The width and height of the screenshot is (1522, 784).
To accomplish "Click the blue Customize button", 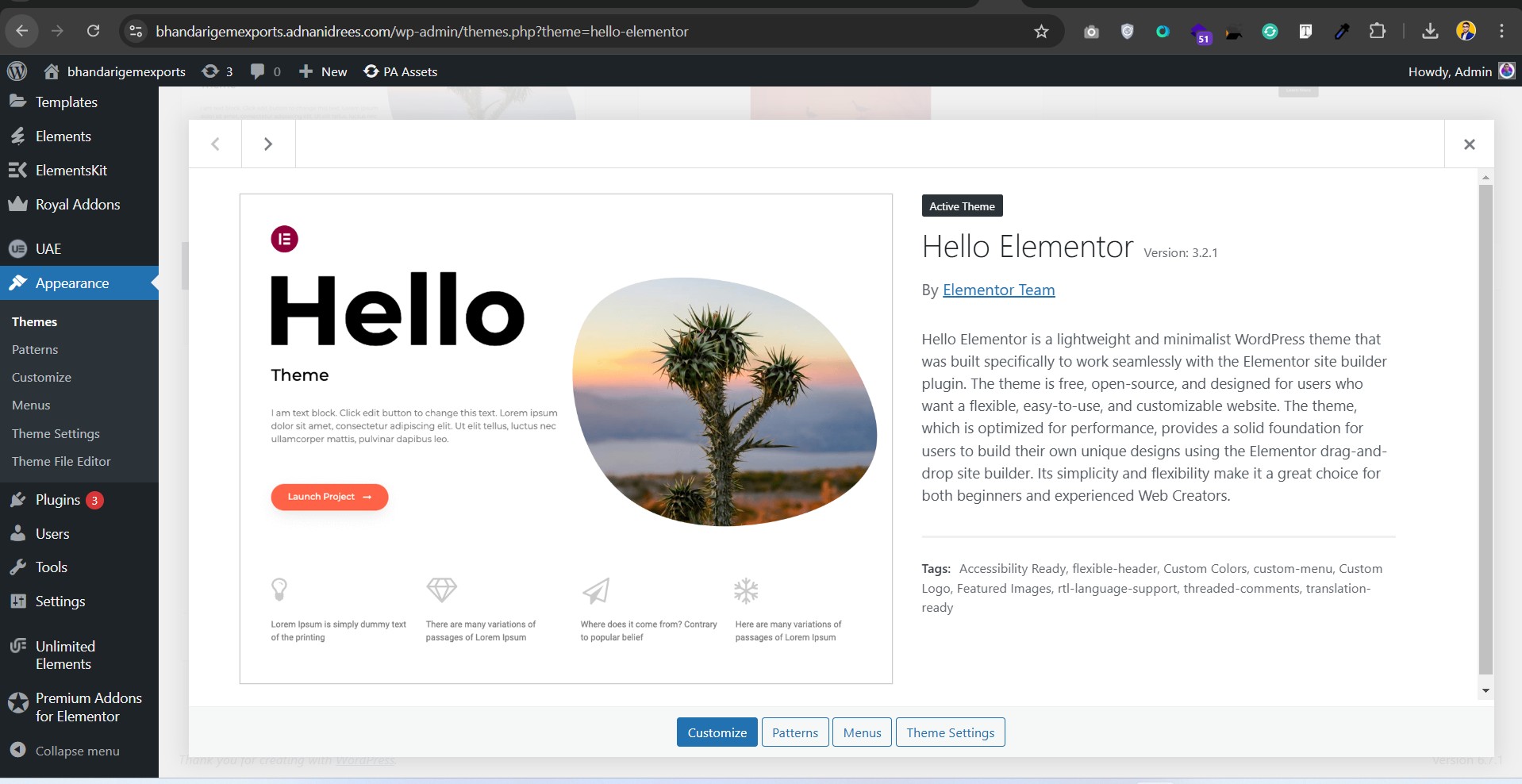I will 717,732.
